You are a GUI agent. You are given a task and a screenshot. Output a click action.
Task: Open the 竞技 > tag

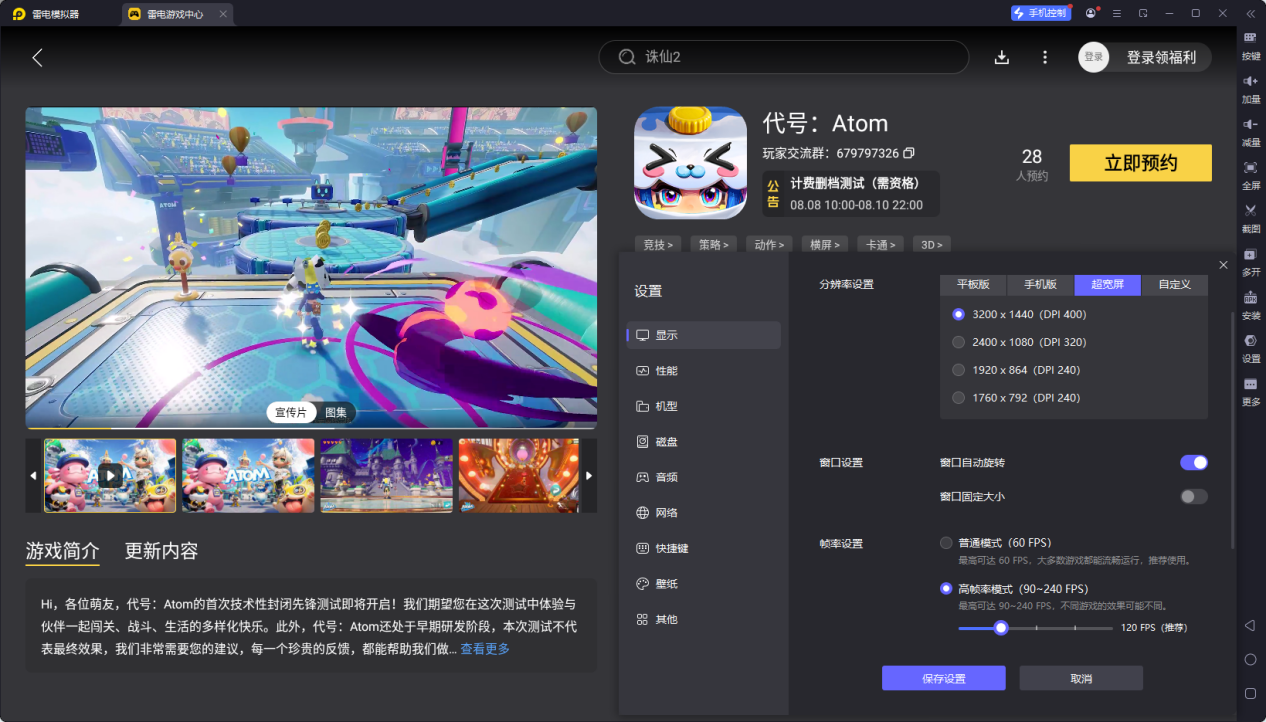657,244
